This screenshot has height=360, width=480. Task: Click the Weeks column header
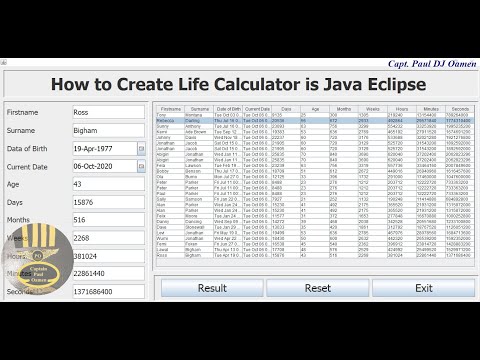click(373, 109)
